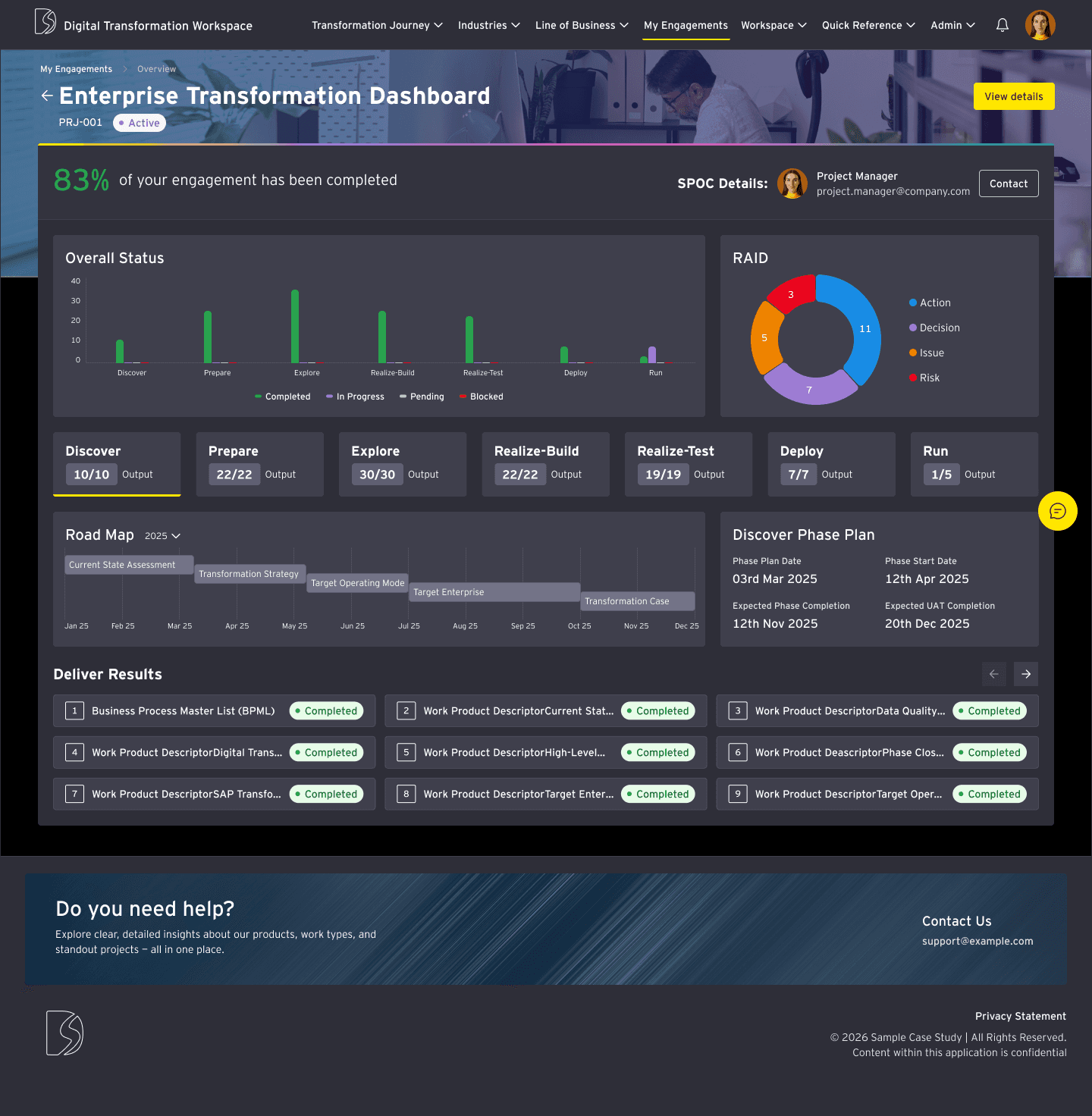This screenshot has height=1116, width=1092.
Task: Select the Deploy phase tab
Action: [832, 464]
